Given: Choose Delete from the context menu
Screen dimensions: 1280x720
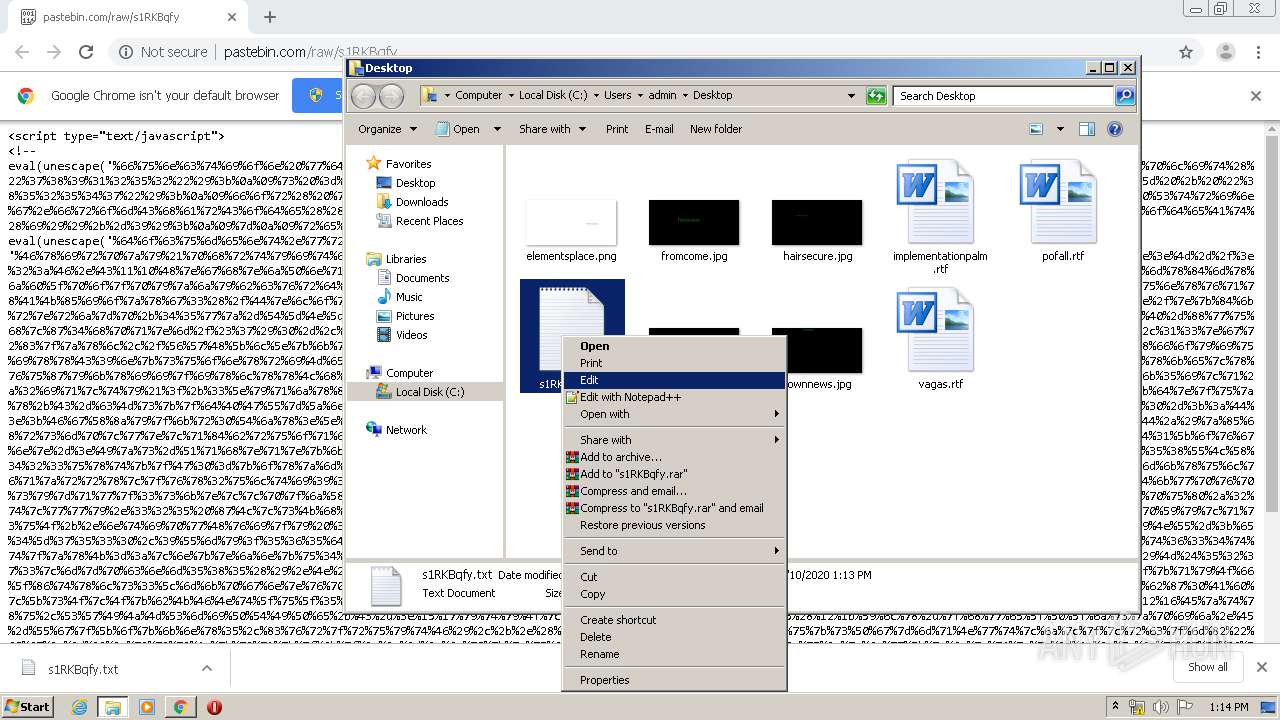Looking at the screenshot, I should pos(674,637).
